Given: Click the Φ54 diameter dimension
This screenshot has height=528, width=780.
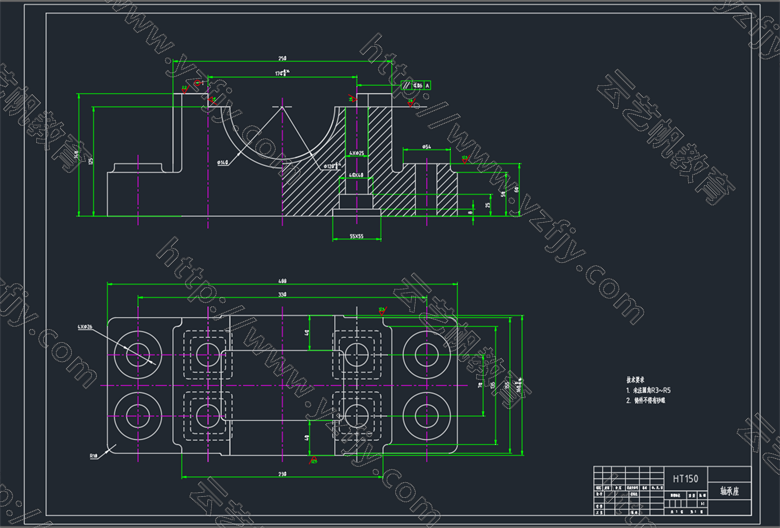Looking at the screenshot, I should [426, 147].
